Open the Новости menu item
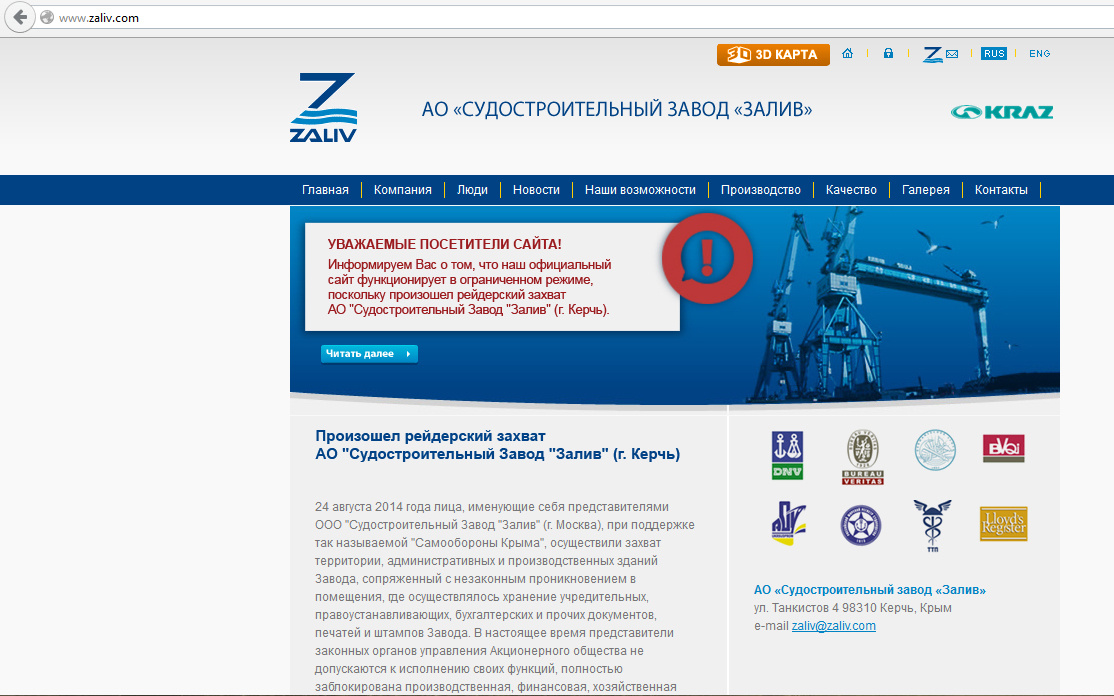 536,190
